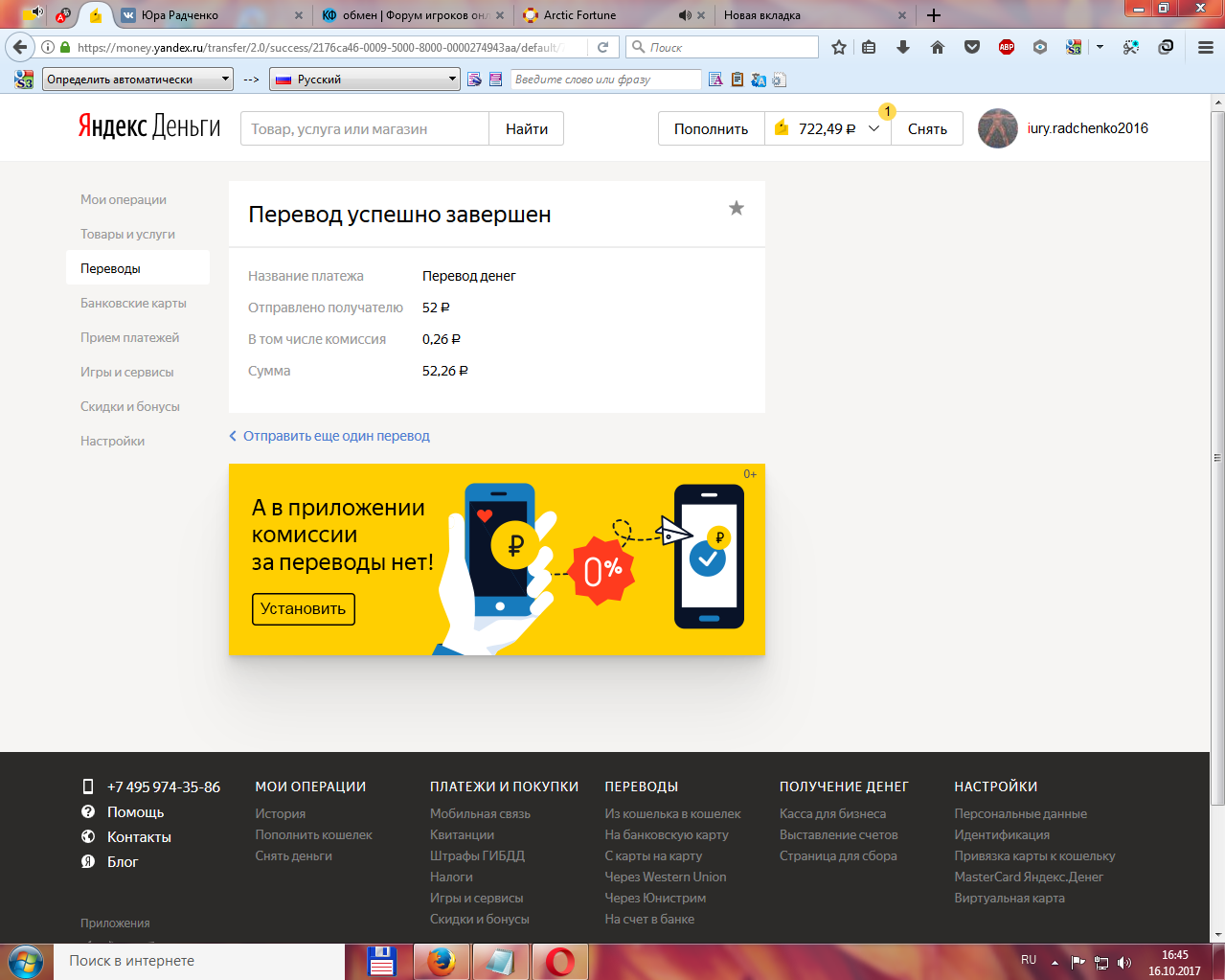Image resolution: width=1225 pixels, height=980 pixels.
Task: Expand the wallet balance 722,49 dropdown
Action: pos(873,128)
